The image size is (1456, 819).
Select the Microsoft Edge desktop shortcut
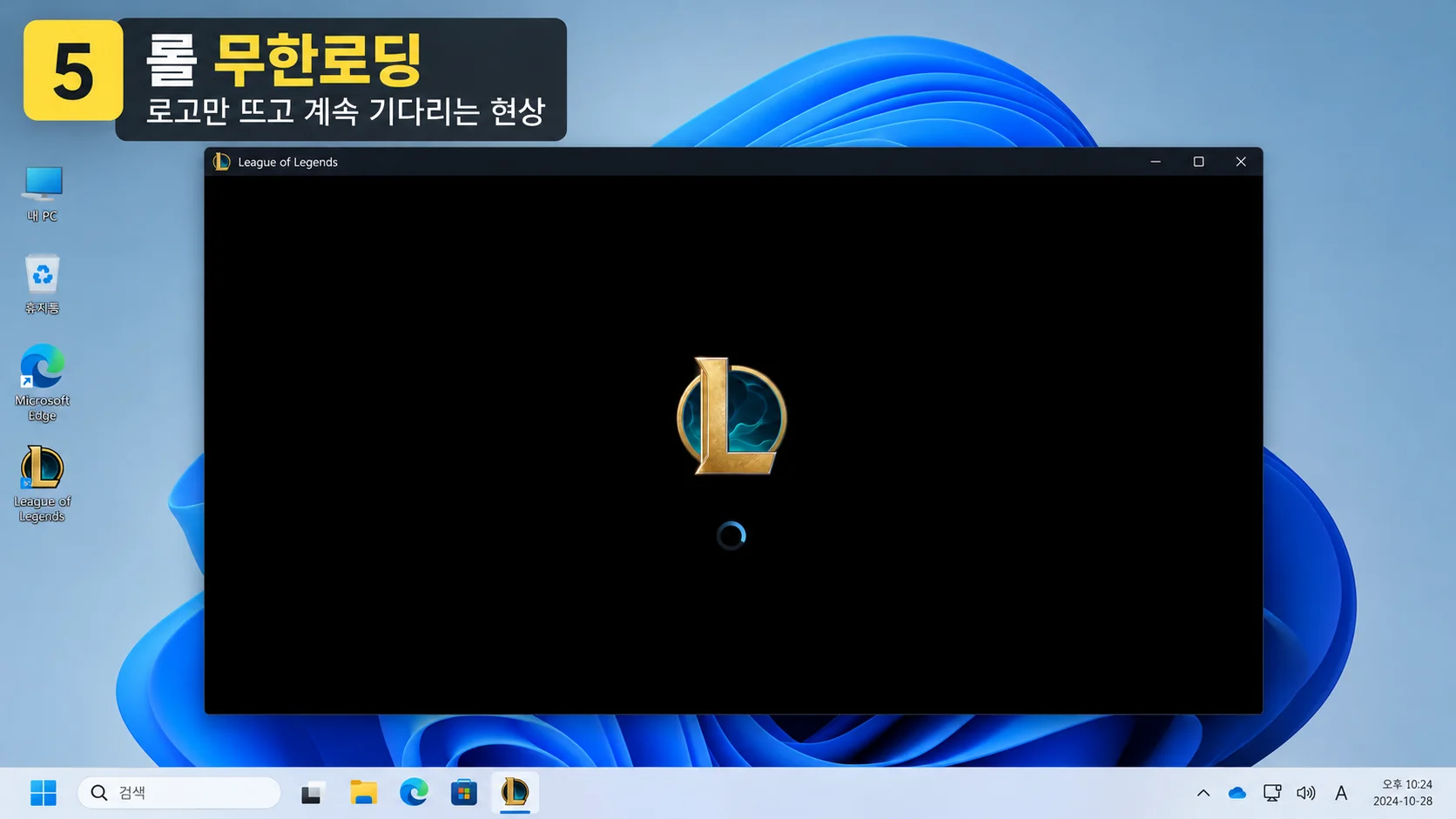click(42, 383)
